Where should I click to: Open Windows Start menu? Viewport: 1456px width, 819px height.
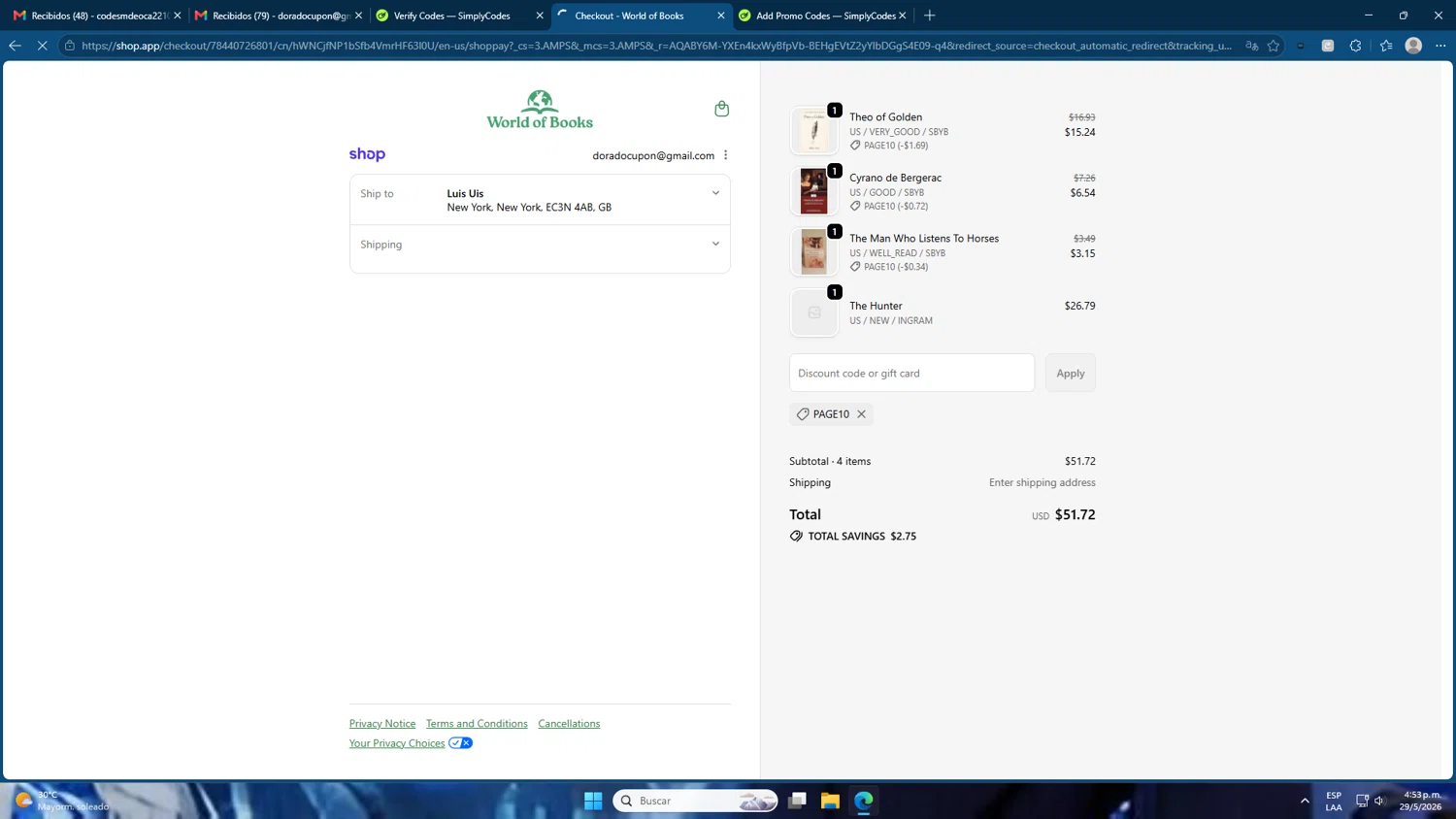(x=593, y=801)
